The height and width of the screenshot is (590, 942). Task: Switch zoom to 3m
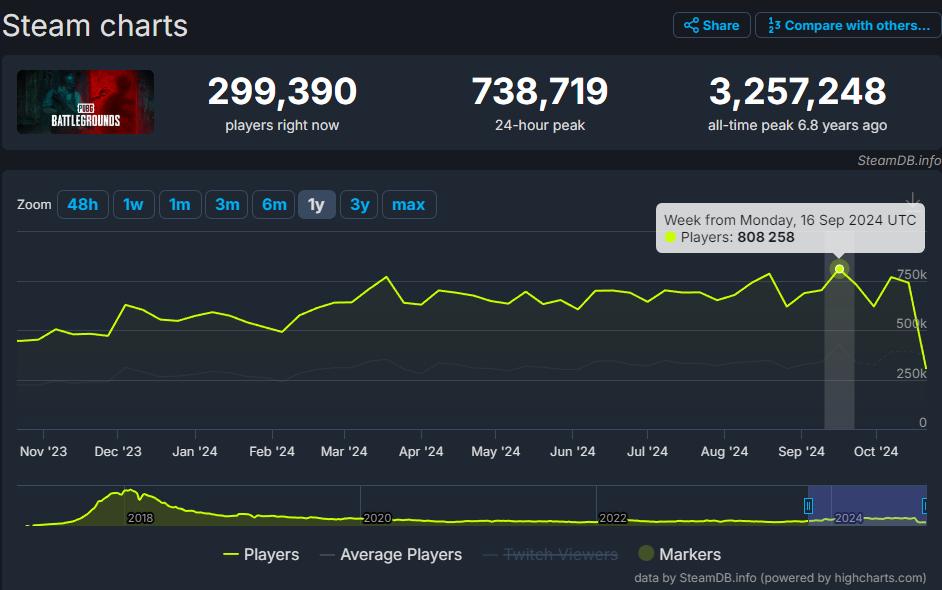tap(227, 205)
